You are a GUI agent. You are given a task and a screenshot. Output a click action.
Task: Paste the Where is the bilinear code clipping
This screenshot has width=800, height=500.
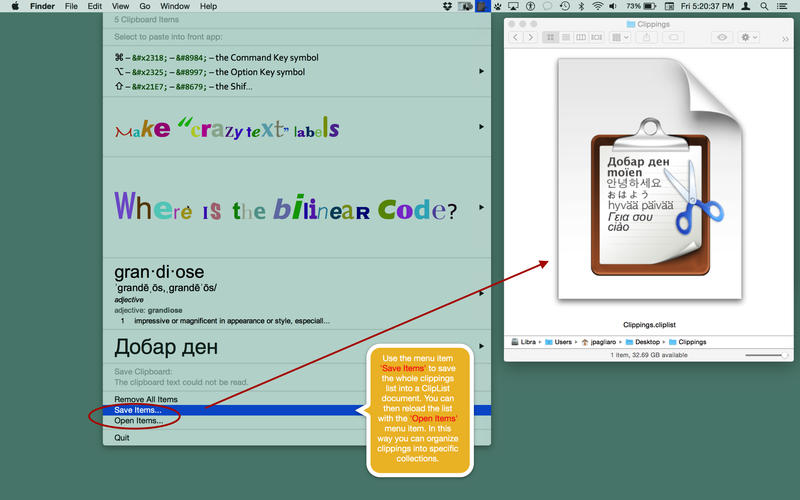(297, 208)
